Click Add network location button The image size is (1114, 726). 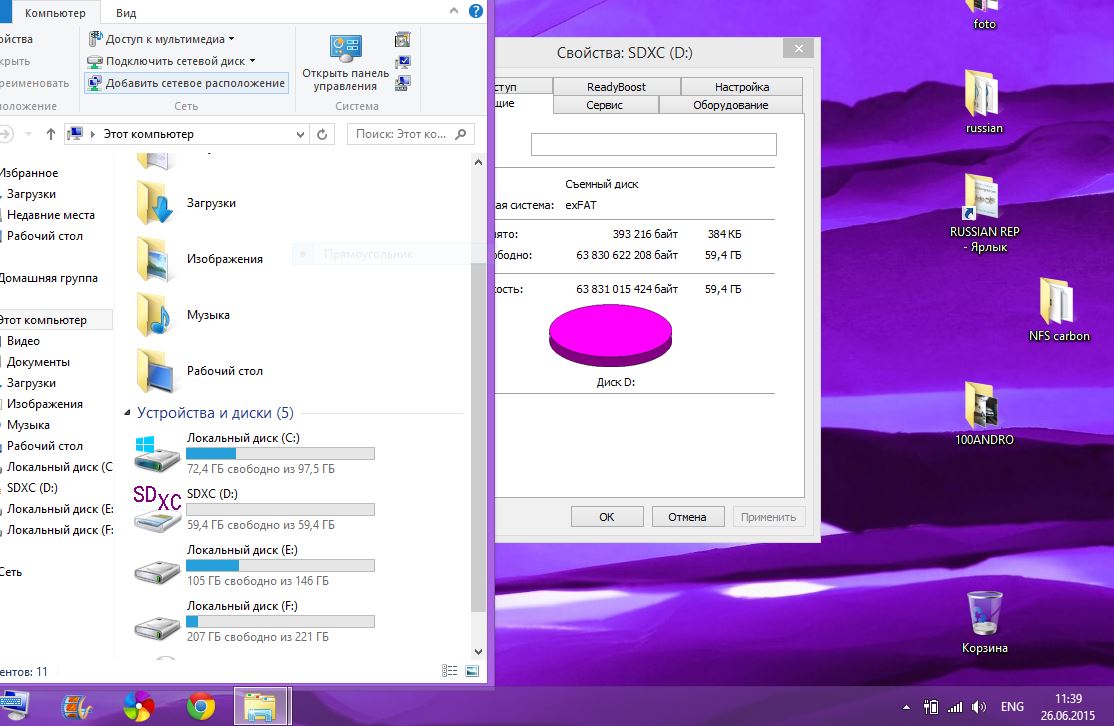[x=186, y=83]
